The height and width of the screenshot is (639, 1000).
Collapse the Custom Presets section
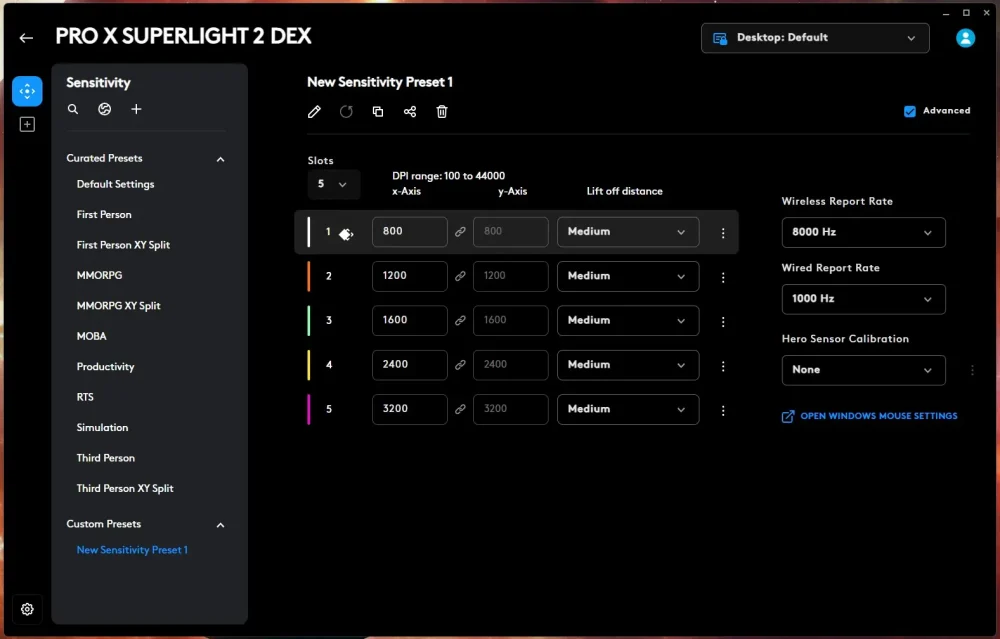coord(220,525)
